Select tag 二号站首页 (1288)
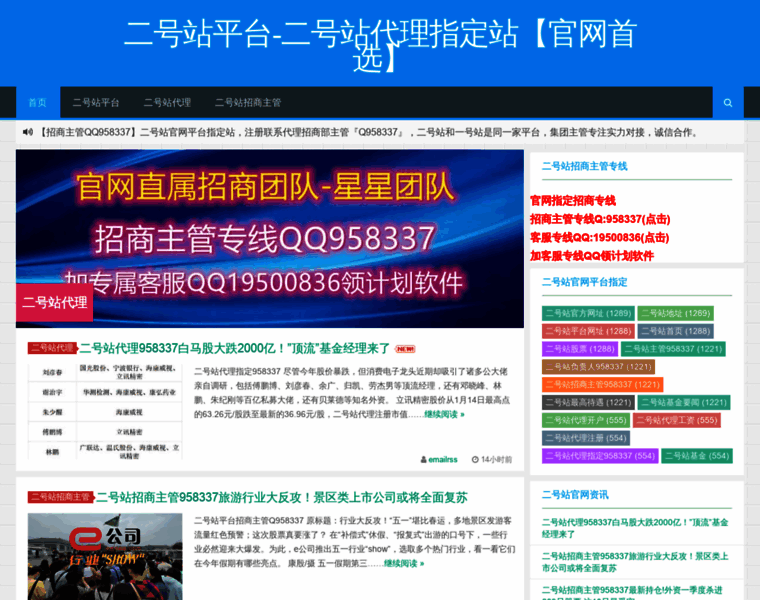This screenshot has height=600, width=760. (x=676, y=332)
